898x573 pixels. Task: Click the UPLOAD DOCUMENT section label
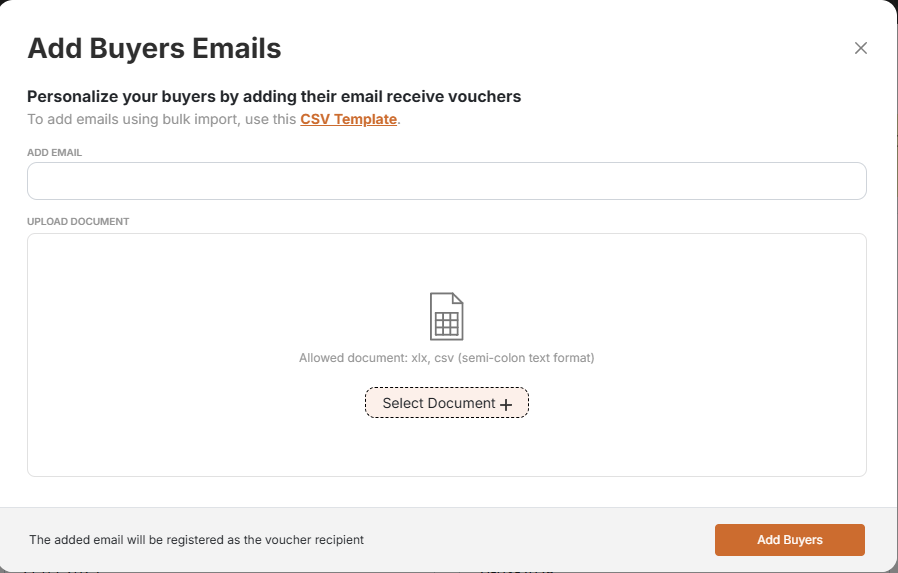coord(78,221)
